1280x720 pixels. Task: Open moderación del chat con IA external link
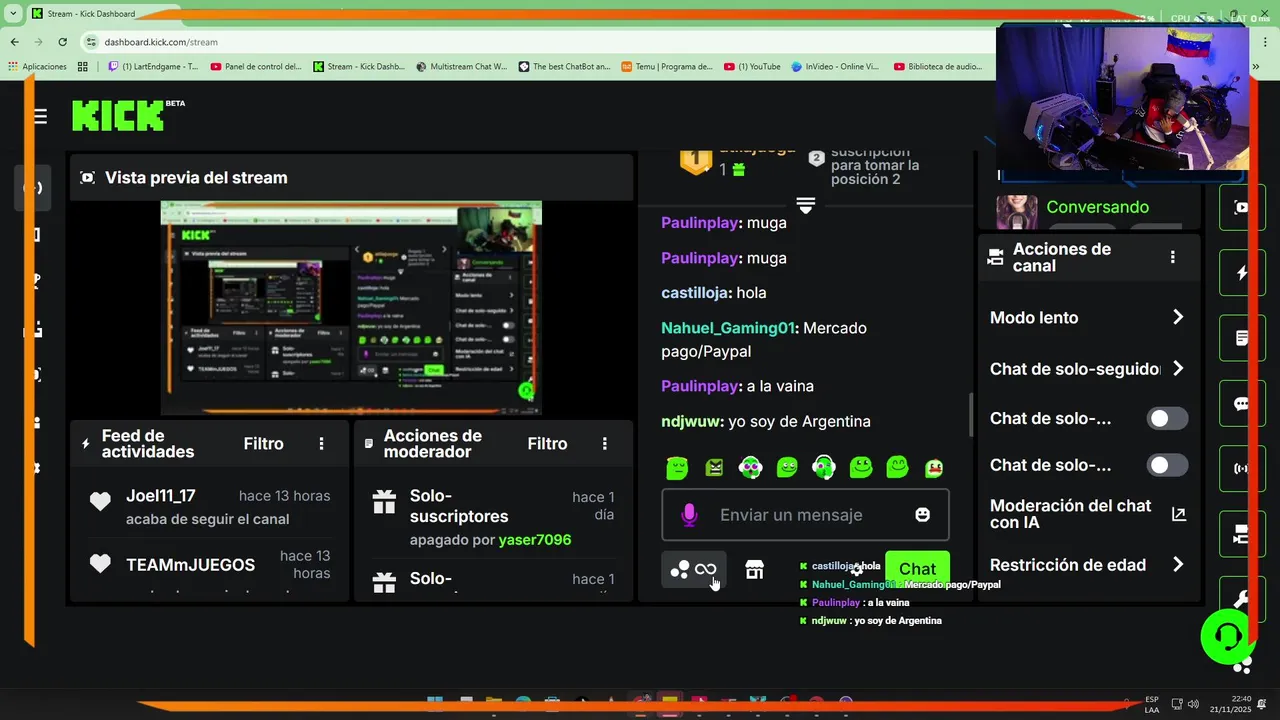click(1178, 514)
